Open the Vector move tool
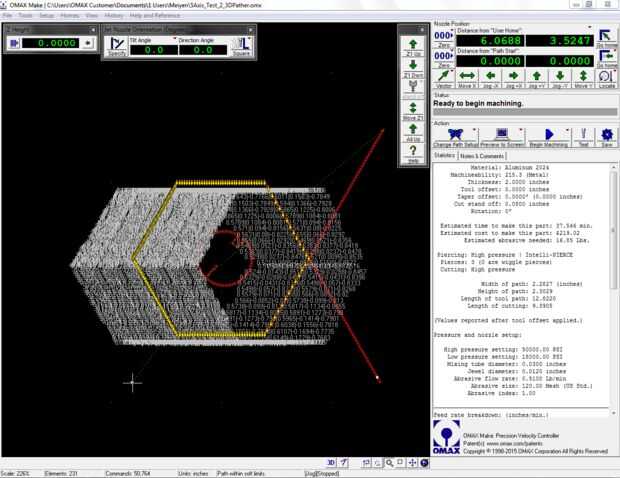 (444, 79)
